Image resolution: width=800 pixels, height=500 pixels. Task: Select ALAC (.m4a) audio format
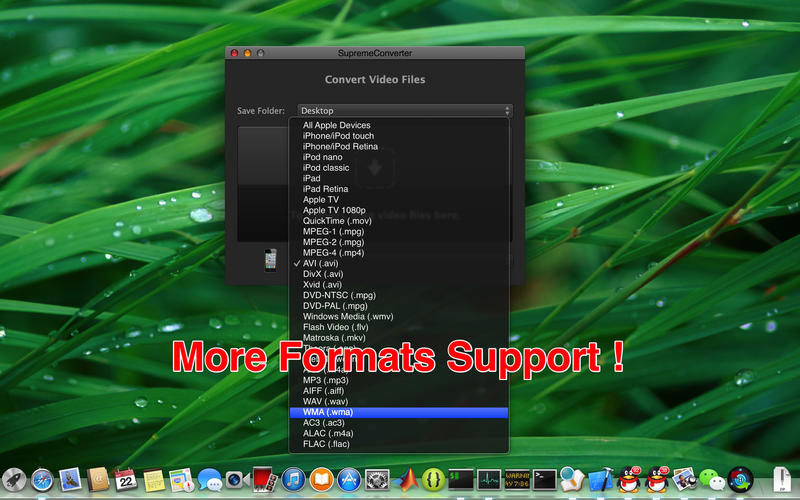pos(399,434)
